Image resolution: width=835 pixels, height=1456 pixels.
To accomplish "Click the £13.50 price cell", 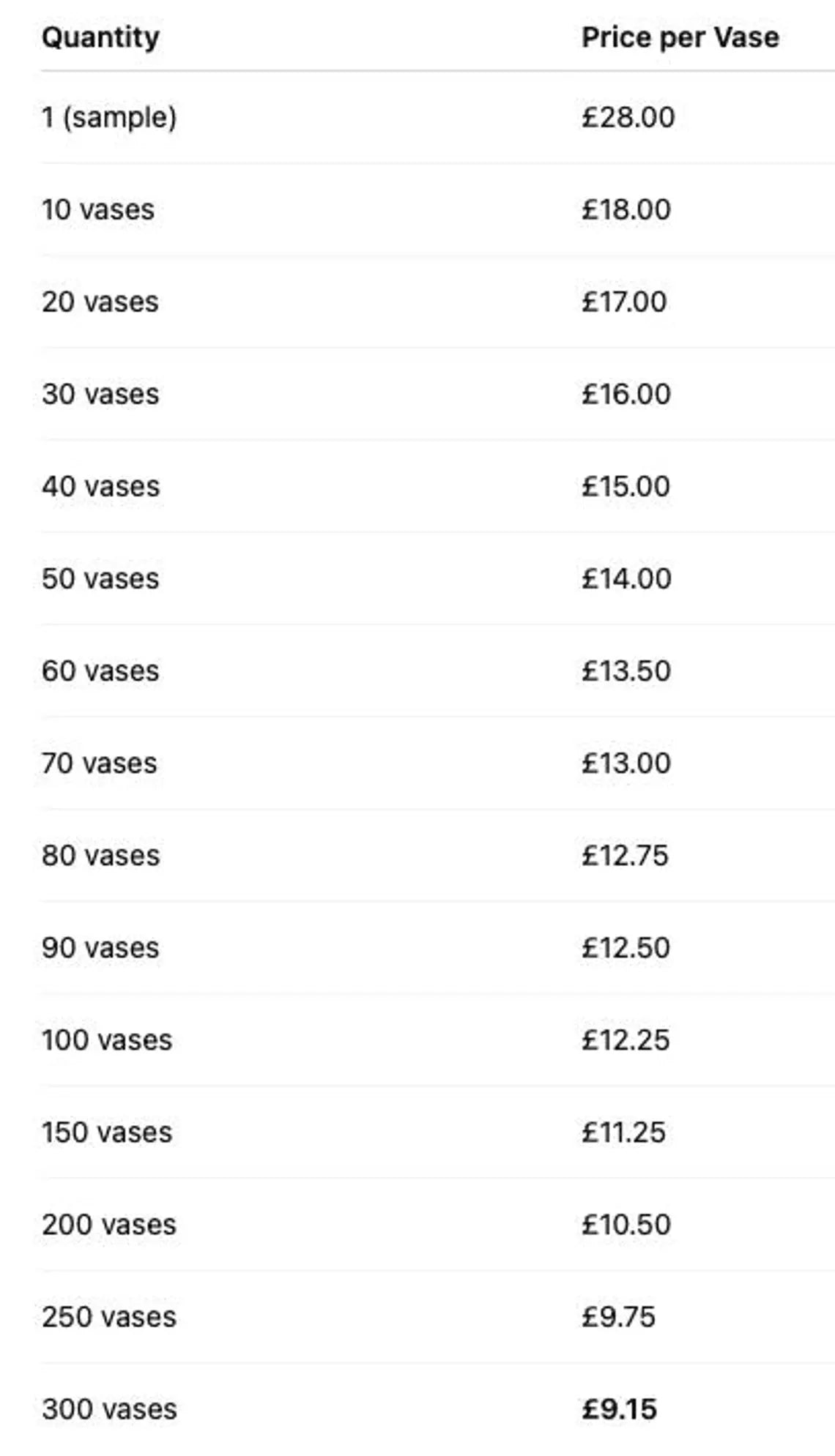I will [626, 671].
